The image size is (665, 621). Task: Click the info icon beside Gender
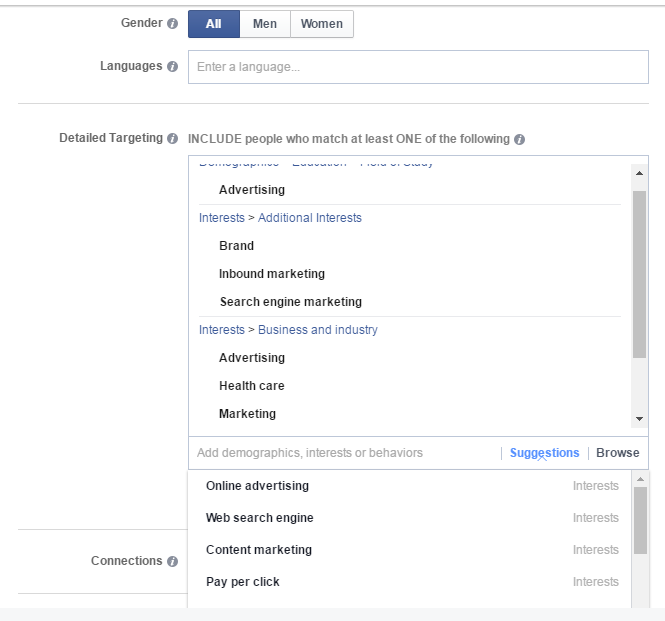[173, 23]
